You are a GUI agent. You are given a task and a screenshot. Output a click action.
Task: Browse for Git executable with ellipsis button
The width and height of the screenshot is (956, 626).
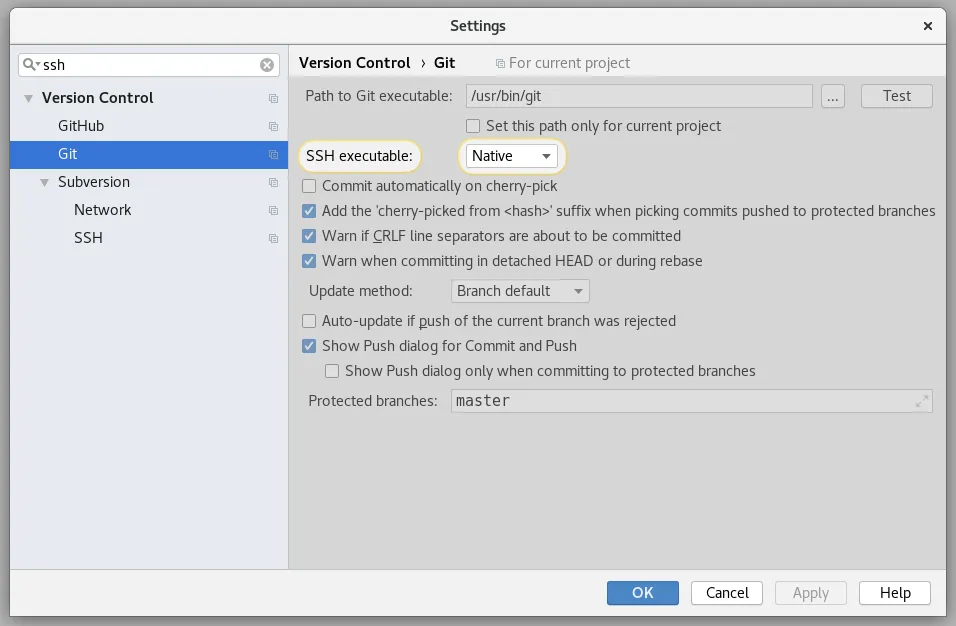(833, 96)
